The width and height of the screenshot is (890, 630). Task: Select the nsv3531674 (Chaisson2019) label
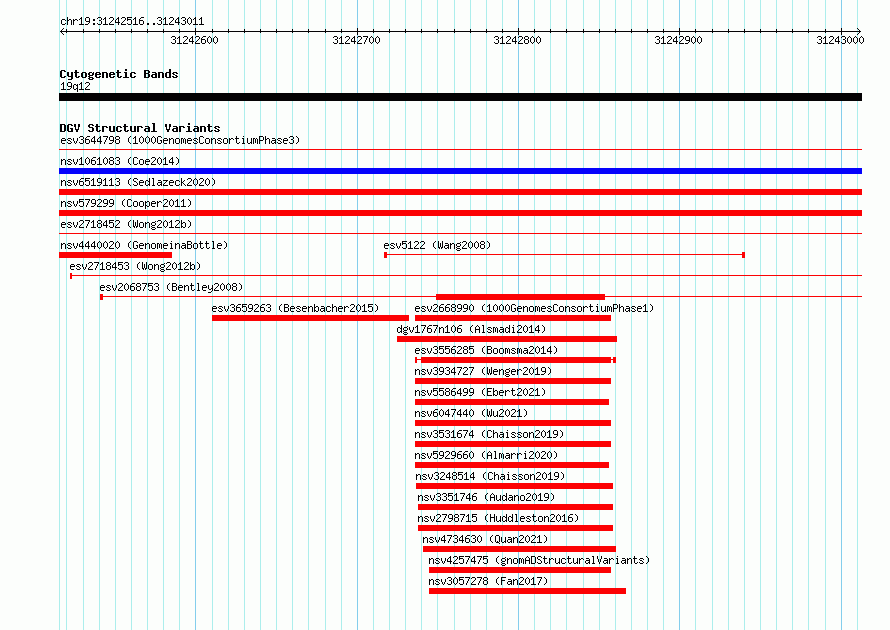point(489,434)
